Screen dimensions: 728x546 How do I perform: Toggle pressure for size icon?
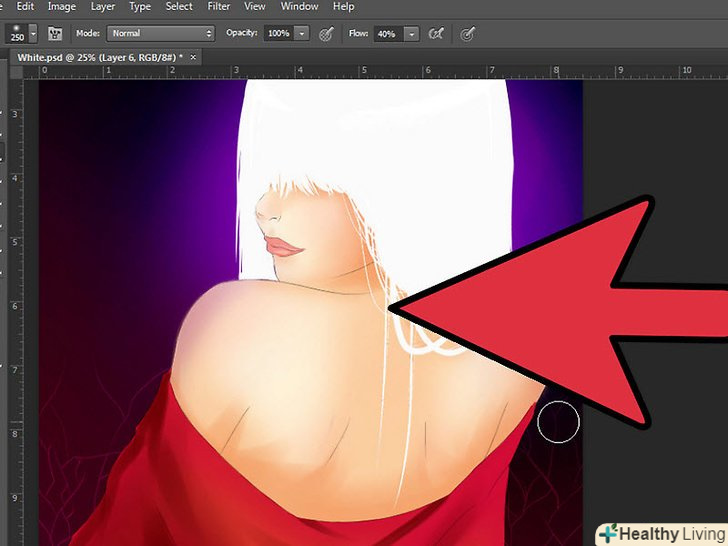pyautogui.click(x=466, y=34)
